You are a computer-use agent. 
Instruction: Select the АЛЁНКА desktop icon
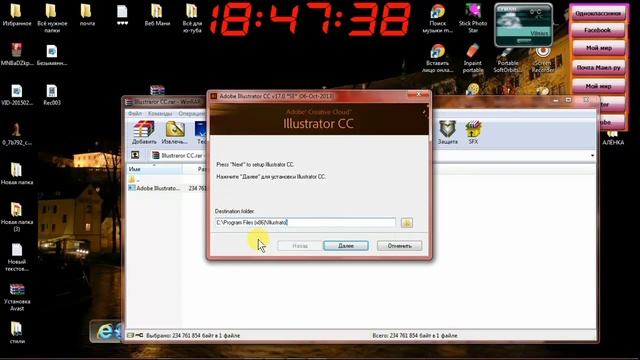[x=613, y=139]
